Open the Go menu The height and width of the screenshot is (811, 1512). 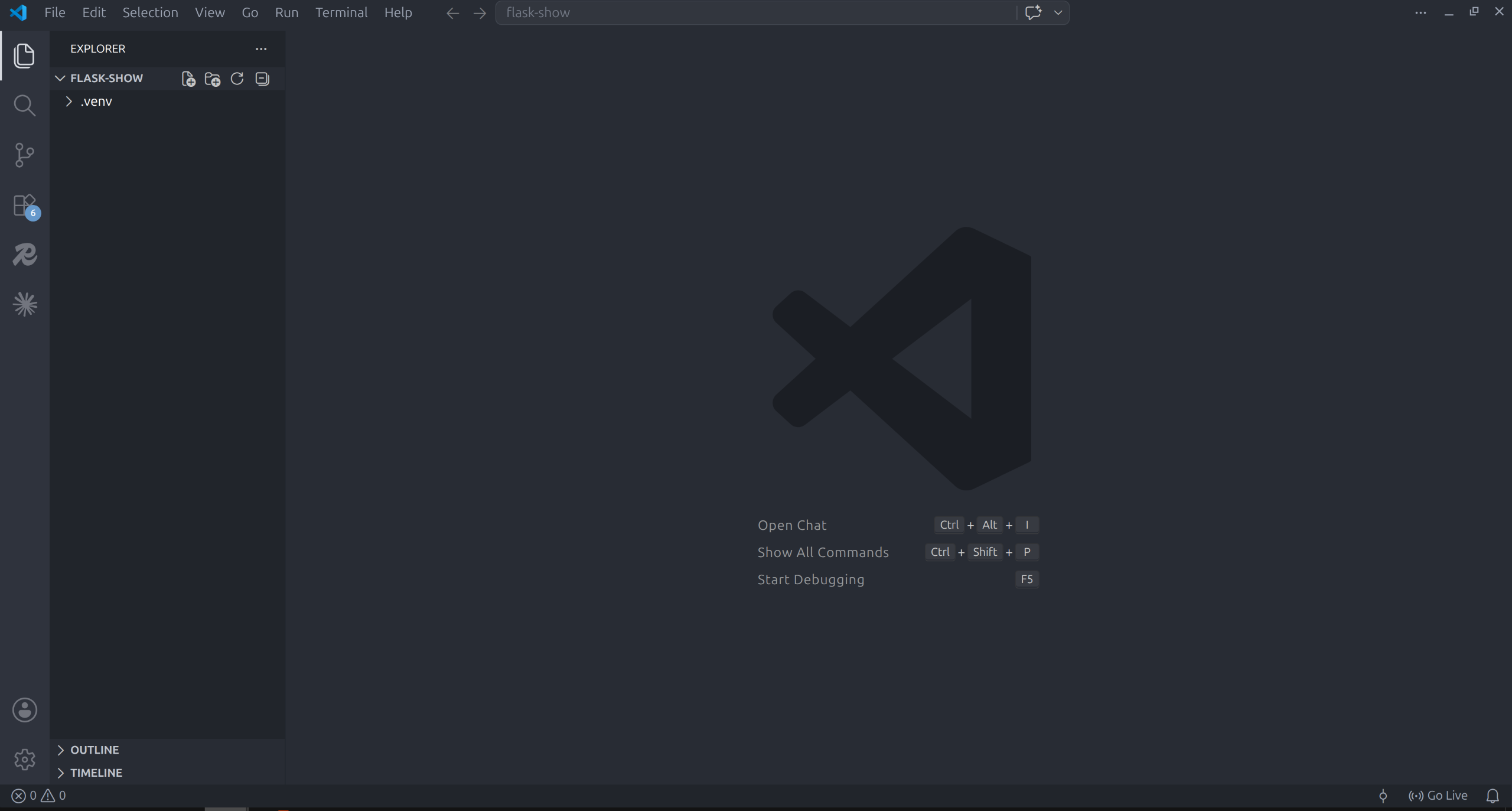(250, 12)
